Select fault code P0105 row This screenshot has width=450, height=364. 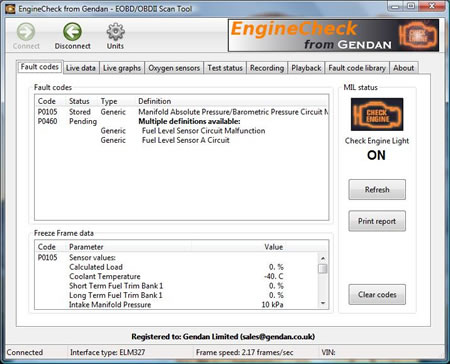pos(181,112)
